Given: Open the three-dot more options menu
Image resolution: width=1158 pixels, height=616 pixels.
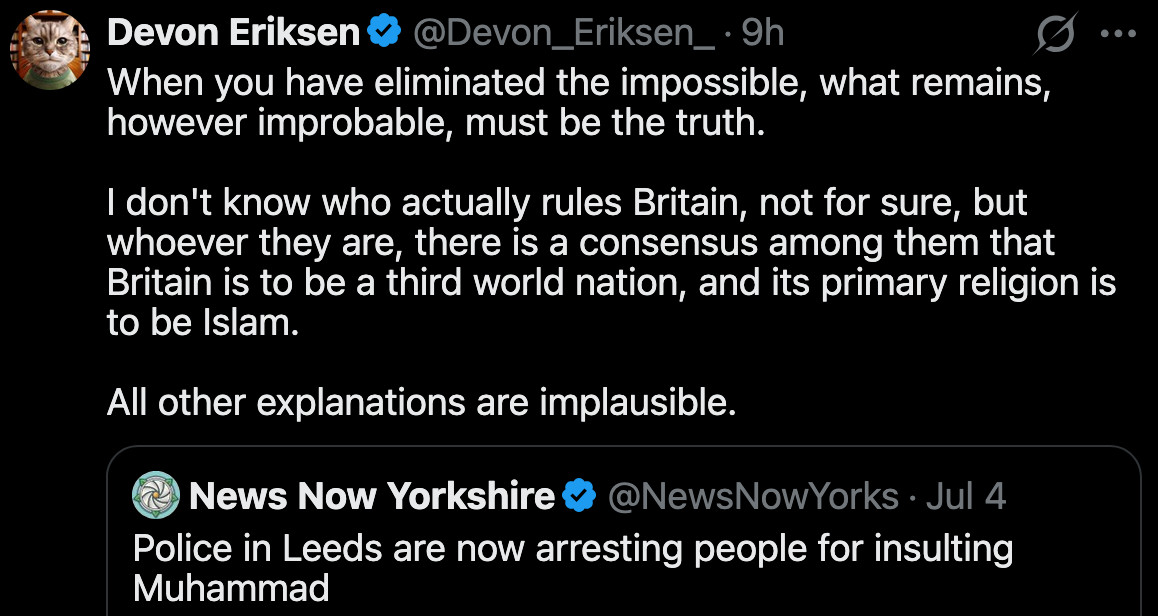Looking at the screenshot, I should [x=1118, y=33].
